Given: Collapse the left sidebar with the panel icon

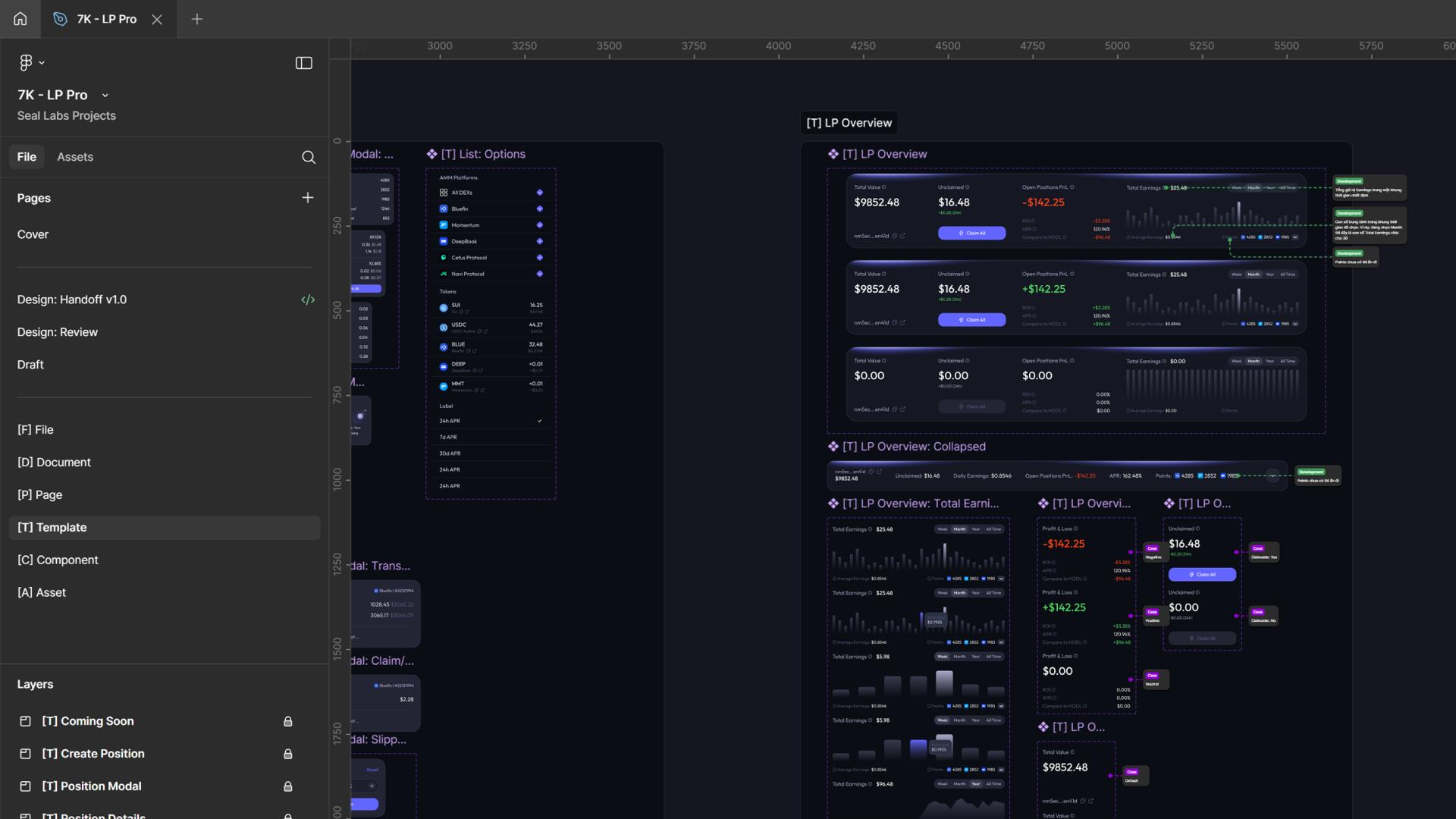Looking at the screenshot, I should pos(303,63).
